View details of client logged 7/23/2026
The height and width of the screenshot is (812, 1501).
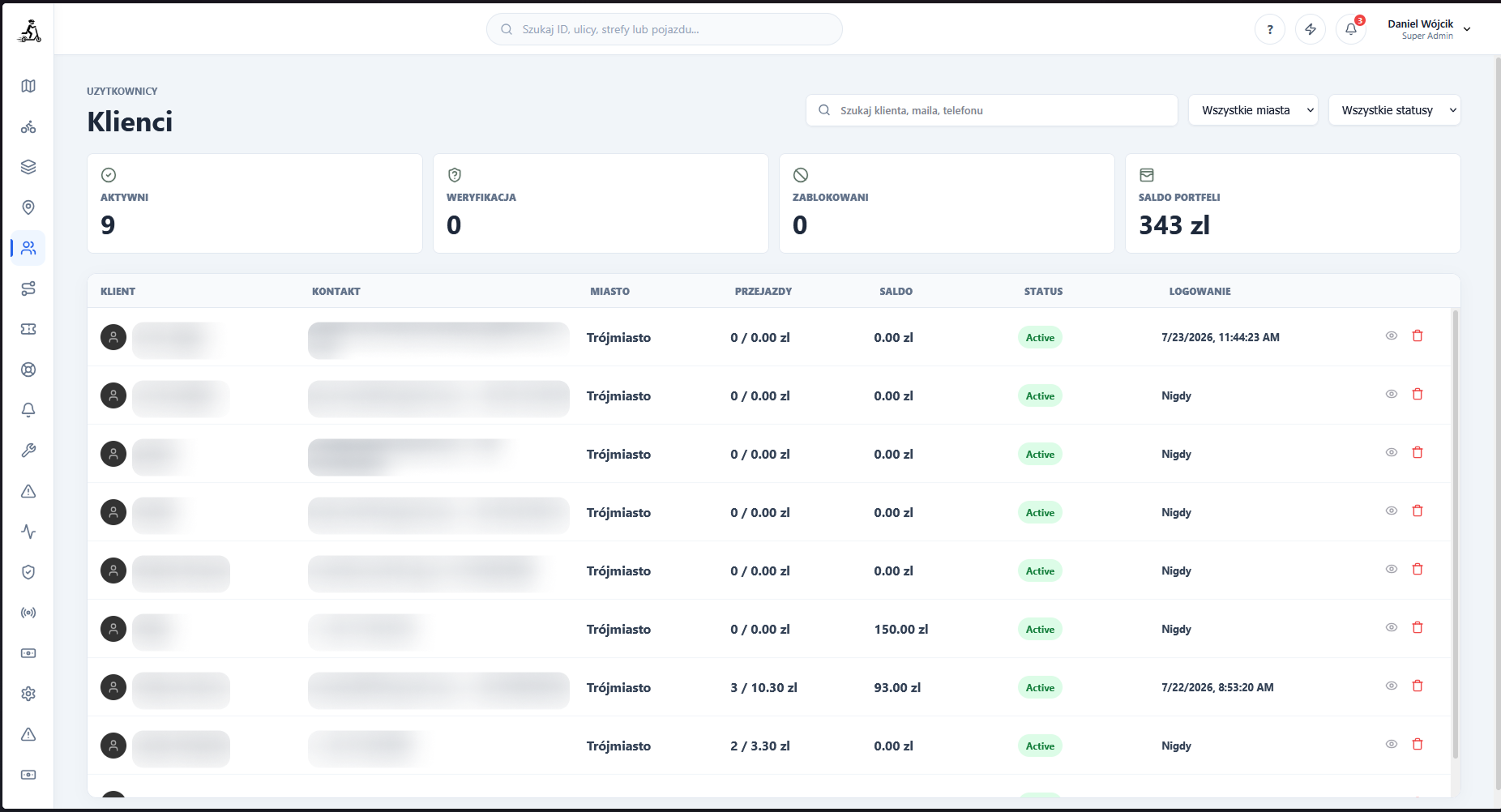[x=1392, y=335]
